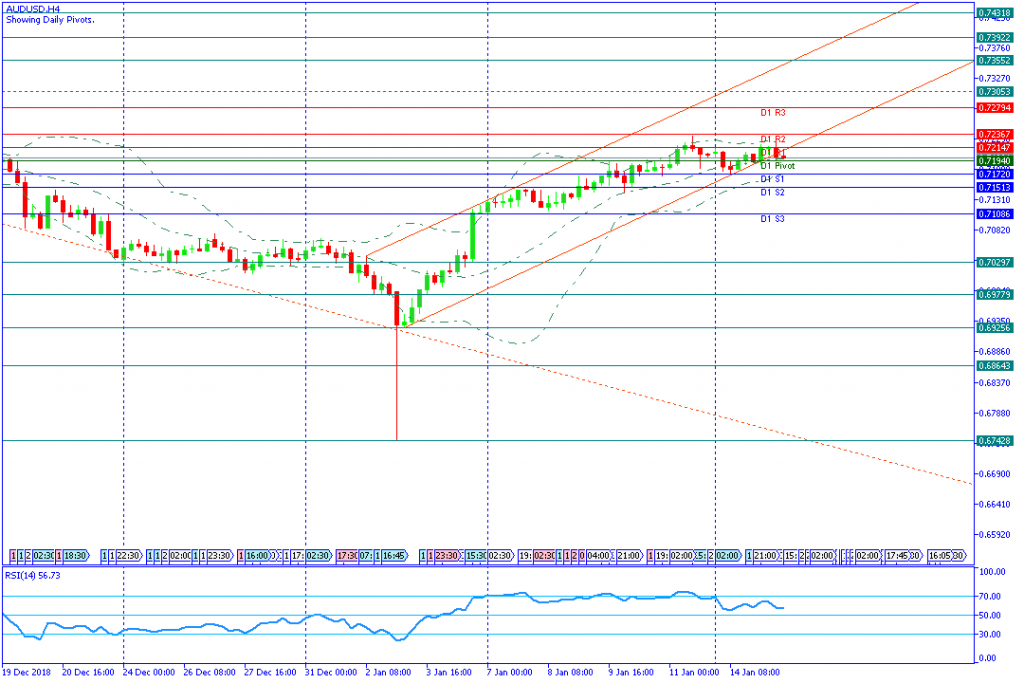Select the D1 R3 resistance label
1024x683 pixels.
772,113
